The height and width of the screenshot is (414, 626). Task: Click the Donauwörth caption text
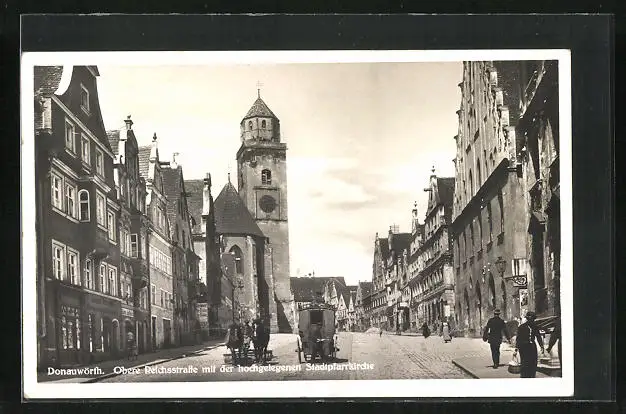point(76,370)
